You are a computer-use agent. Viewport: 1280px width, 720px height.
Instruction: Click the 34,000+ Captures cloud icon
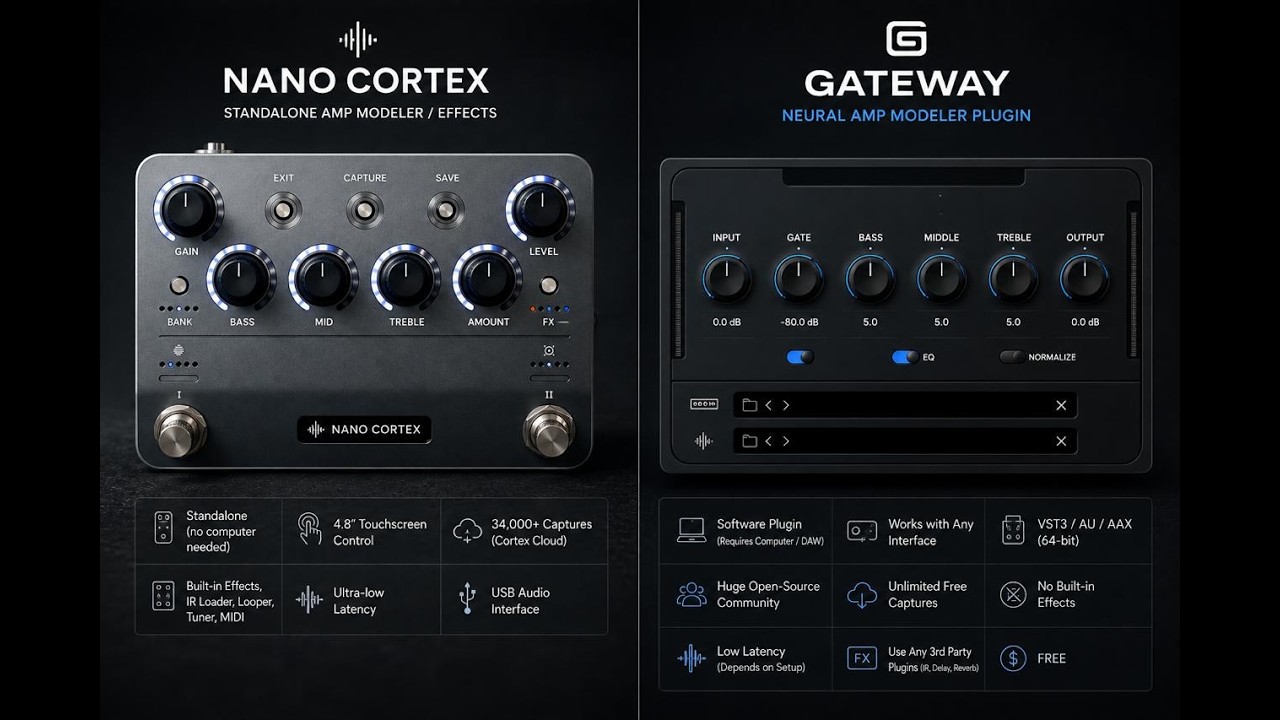(467, 531)
